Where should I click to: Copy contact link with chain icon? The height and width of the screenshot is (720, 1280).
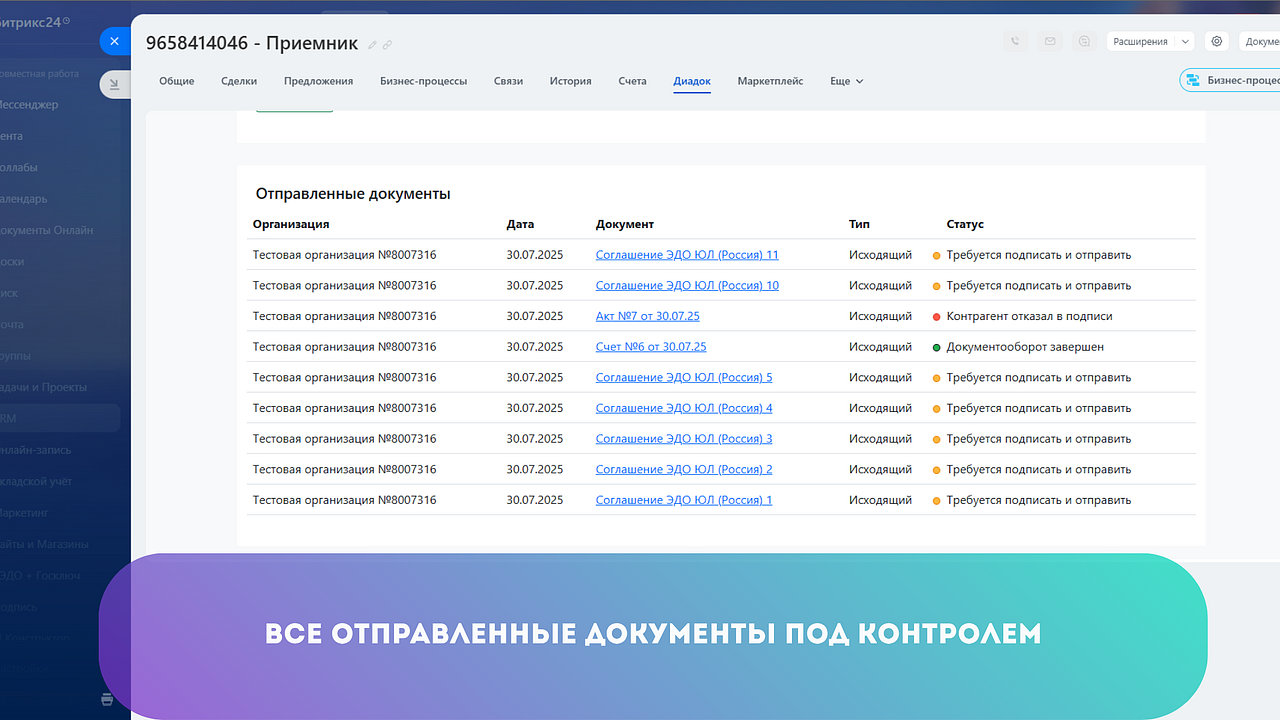click(388, 45)
